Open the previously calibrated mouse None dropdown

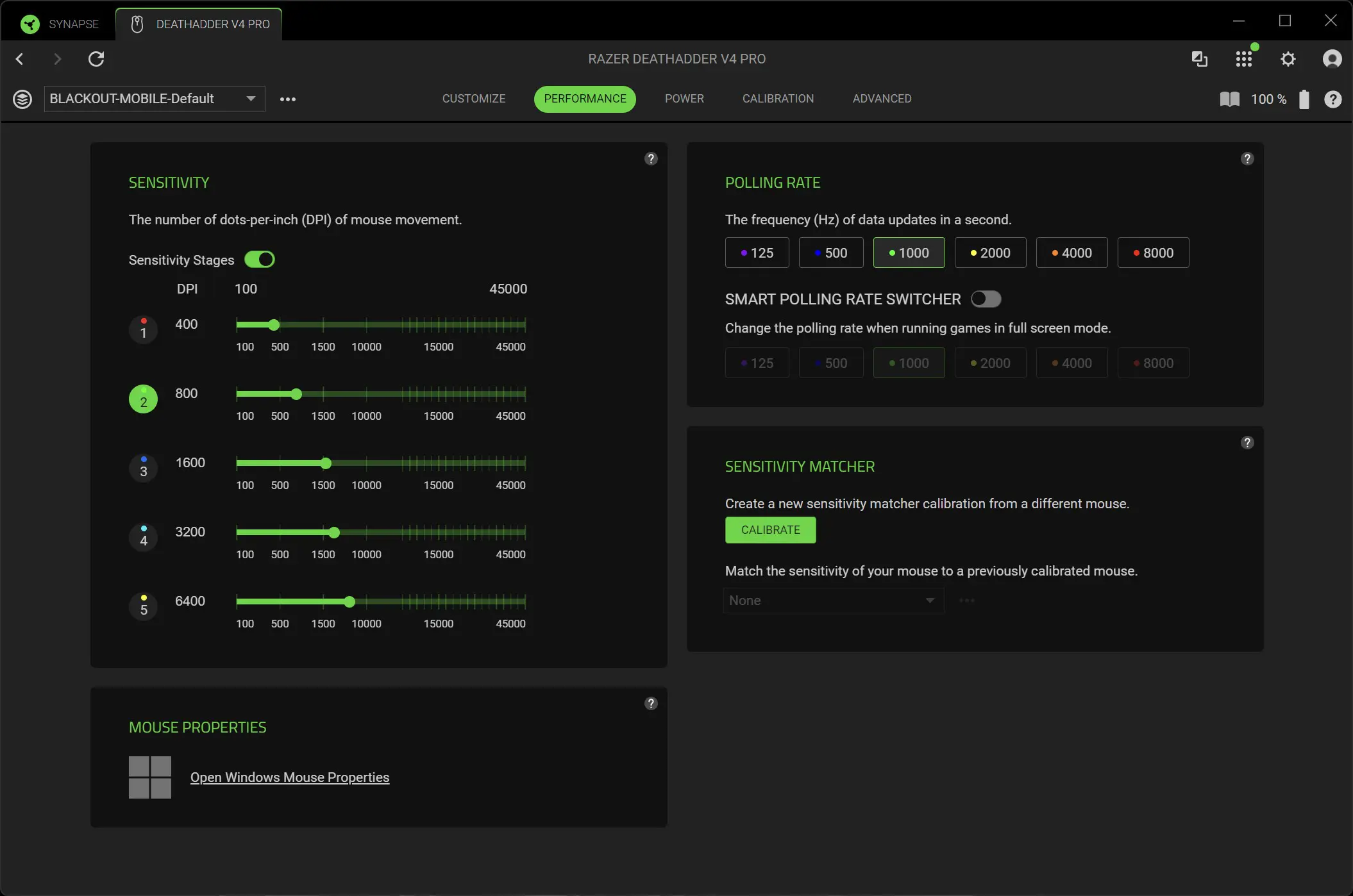point(833,601)
